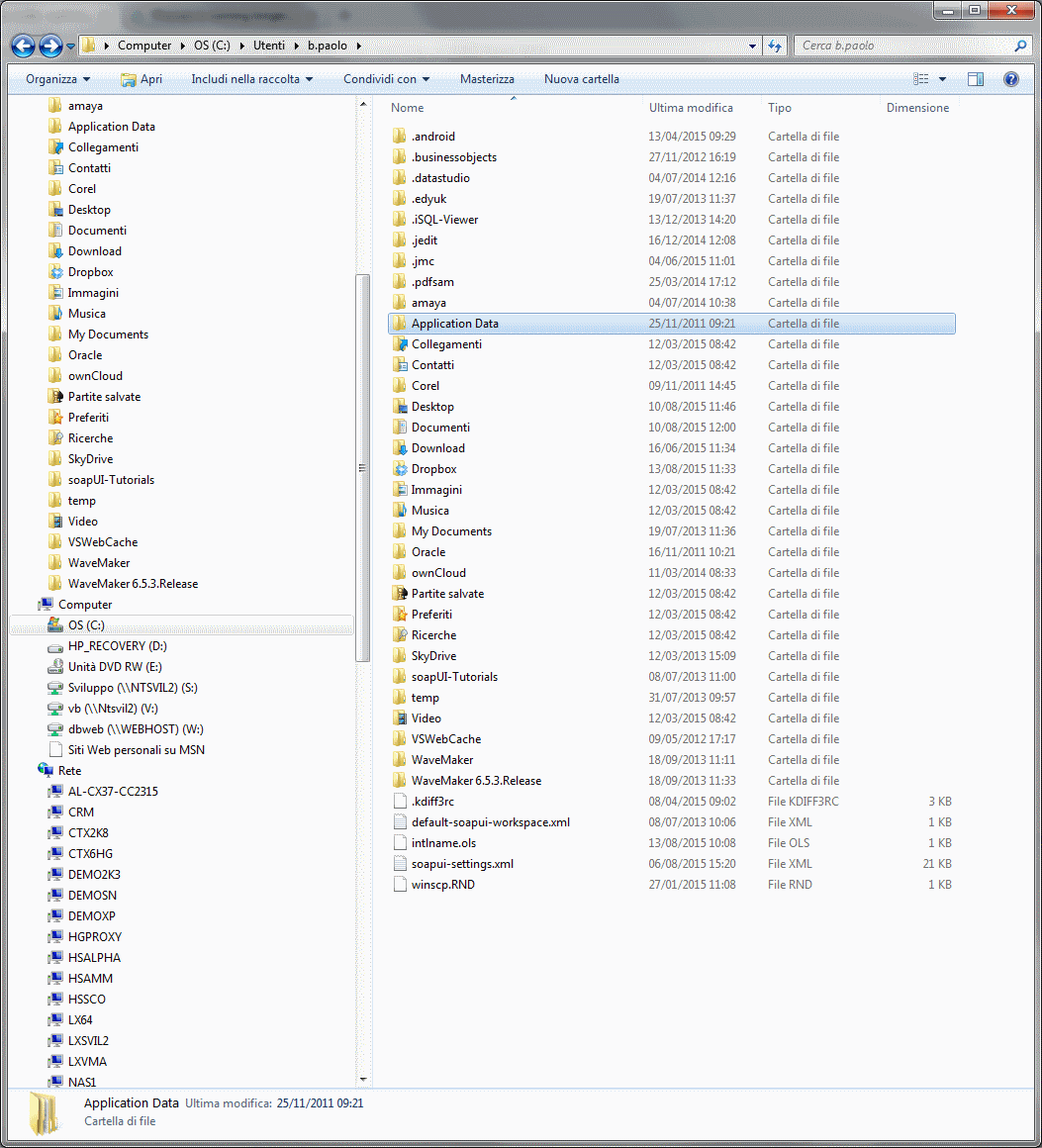Sort by the Nome column header

tap(514, 108)
